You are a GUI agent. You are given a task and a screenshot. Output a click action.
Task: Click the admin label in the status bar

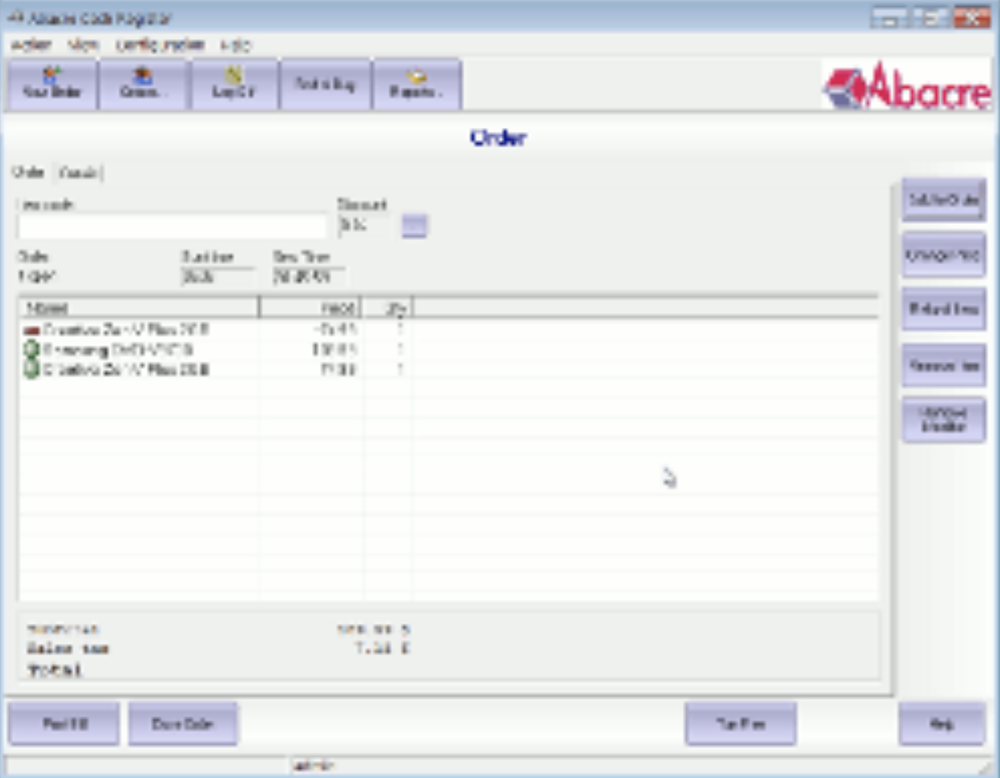tap(312, 765)
